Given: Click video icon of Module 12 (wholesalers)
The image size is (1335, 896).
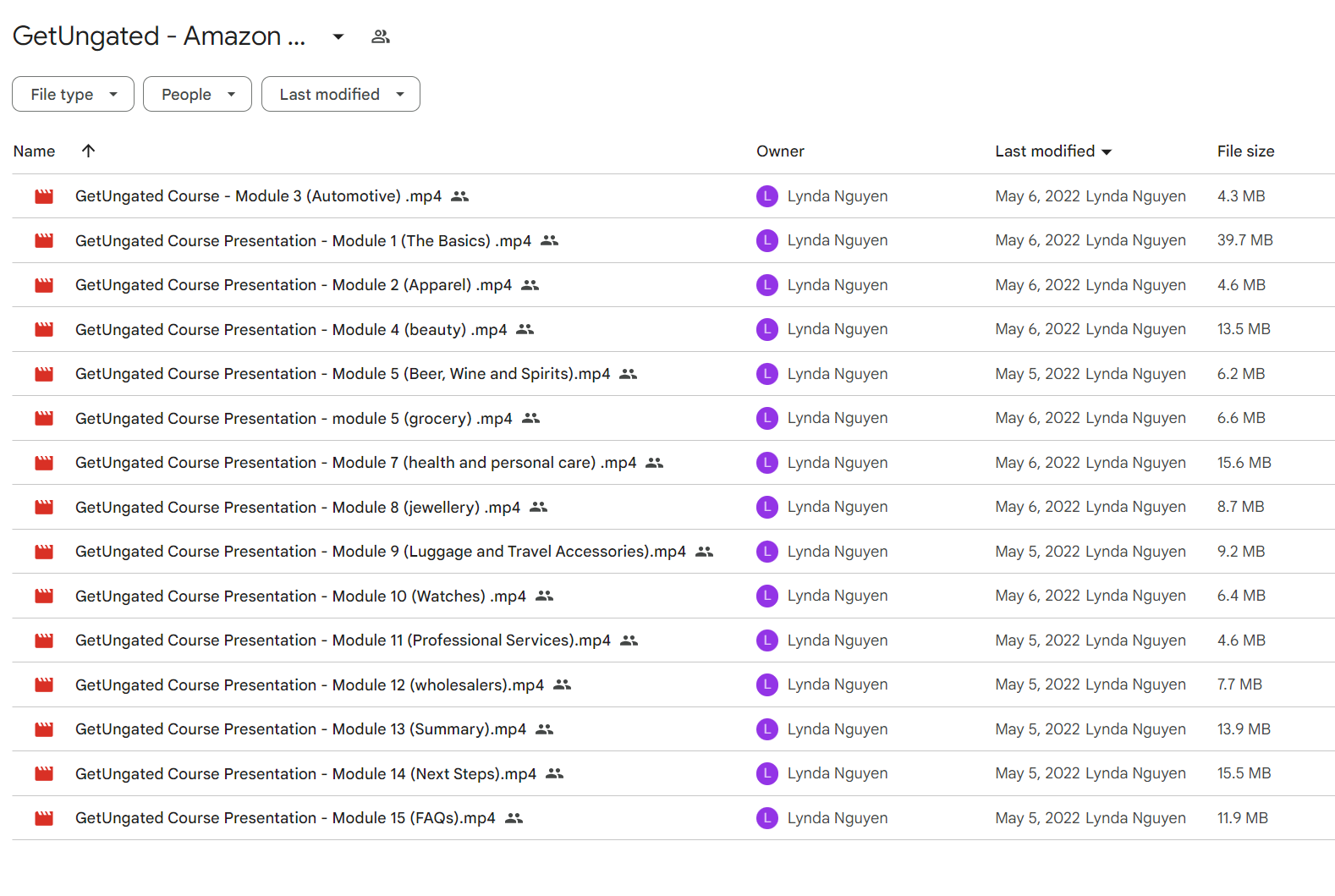Looking at the screenshot, I should (44, 684).
